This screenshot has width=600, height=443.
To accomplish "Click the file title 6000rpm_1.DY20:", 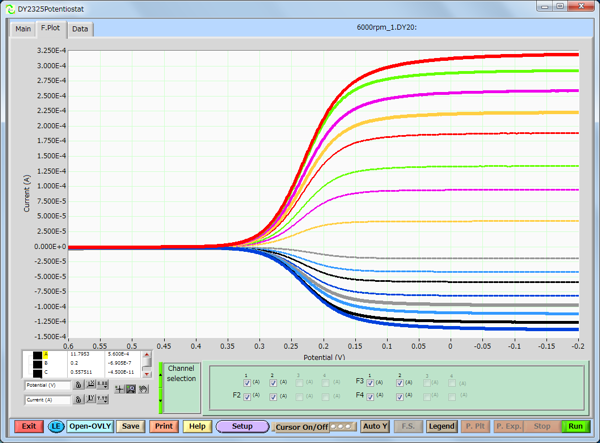I will (386, 27).
